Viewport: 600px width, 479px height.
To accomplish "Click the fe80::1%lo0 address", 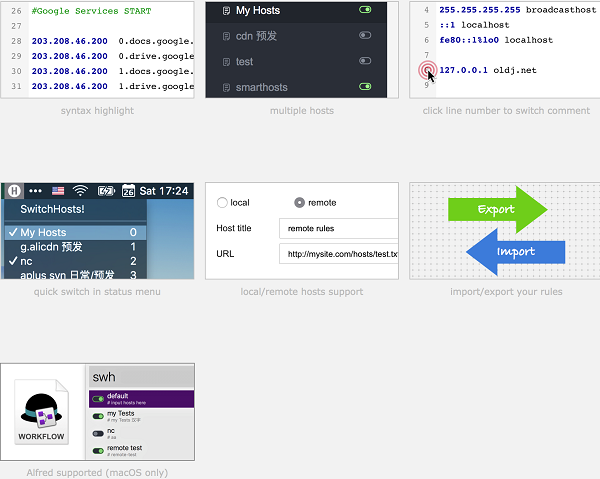I will pyautogui.click(x=469, y=40).
